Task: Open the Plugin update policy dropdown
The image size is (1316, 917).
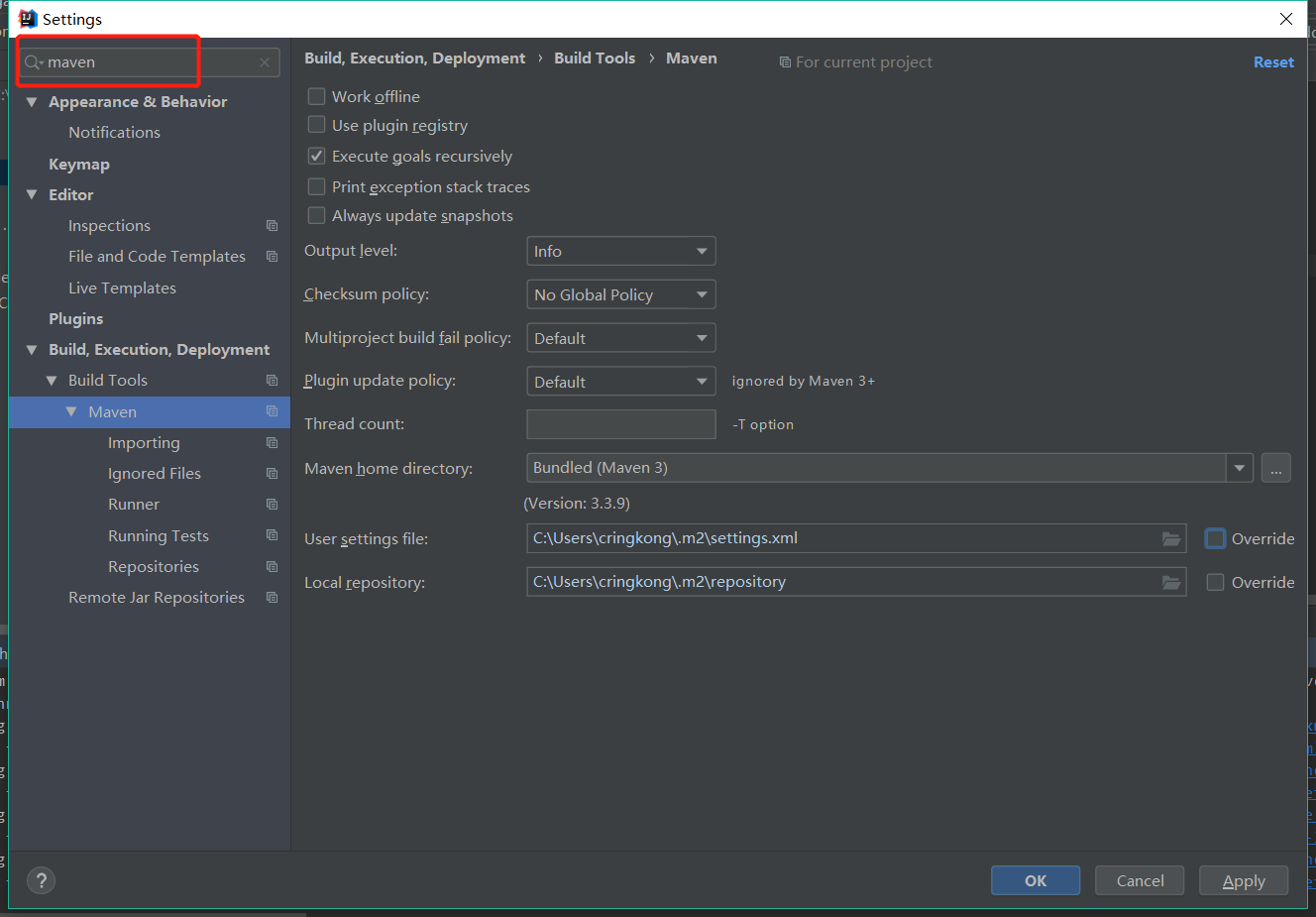Action: coord(621,382)
